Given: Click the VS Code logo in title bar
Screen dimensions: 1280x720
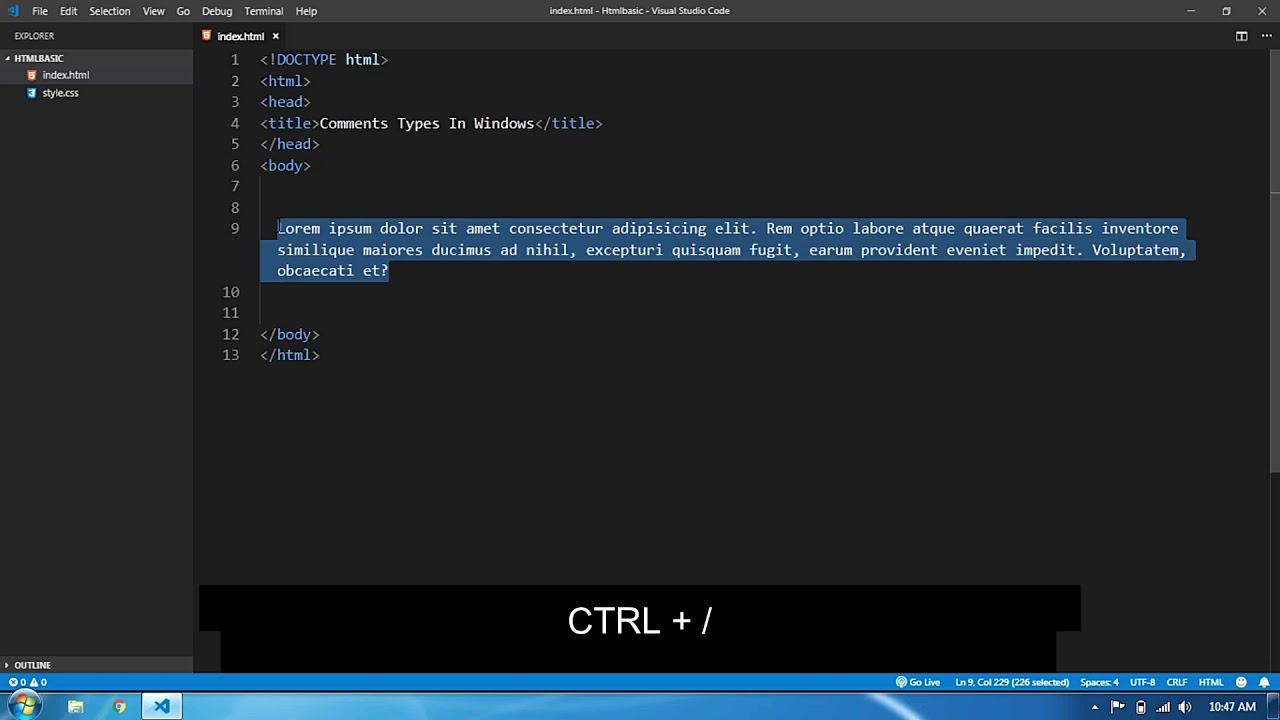Looking at the screenshot, I should (12, 11).
